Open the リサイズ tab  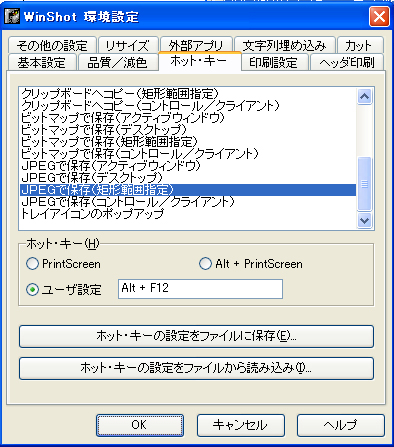[x=127, y=45]
